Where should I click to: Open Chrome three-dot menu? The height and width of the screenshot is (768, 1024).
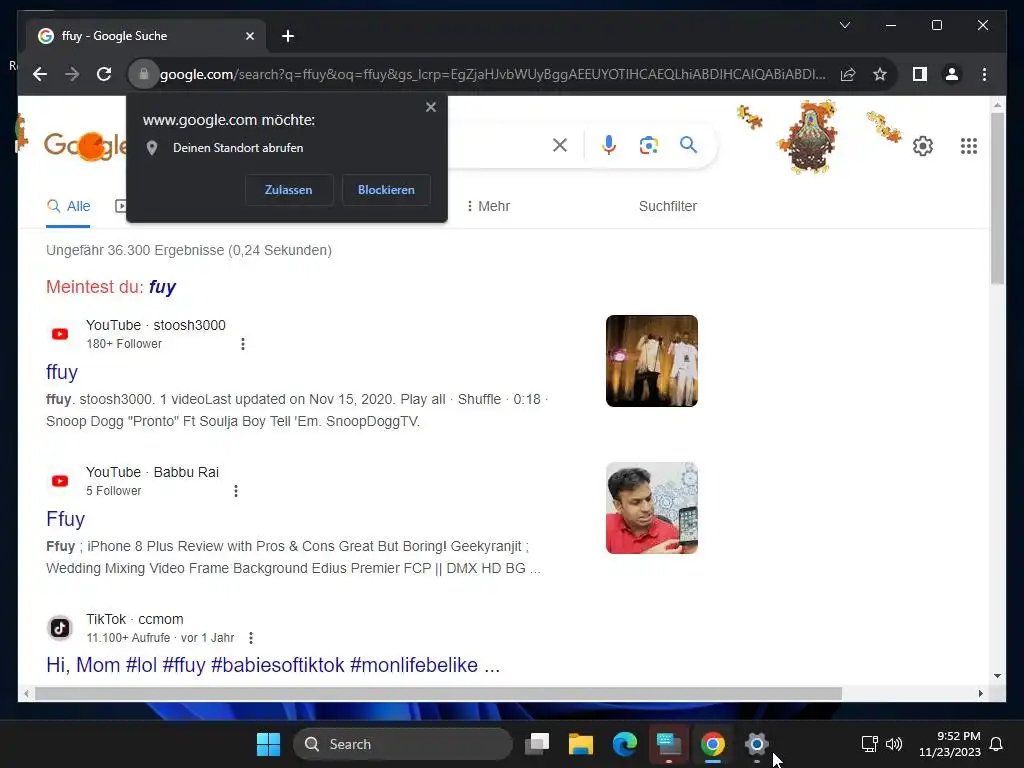984,74
